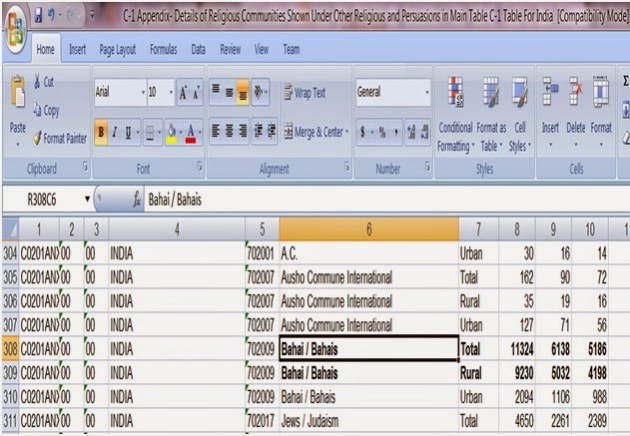Toggle Italic formatting
The image size is (630, 436).
click(116, 130)
